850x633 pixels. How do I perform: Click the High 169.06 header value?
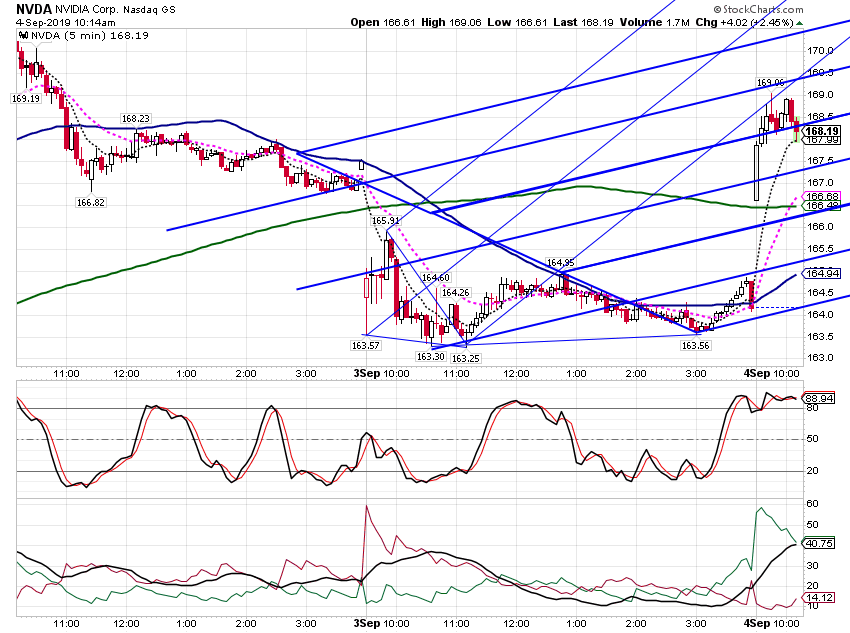tap(451, 22)
